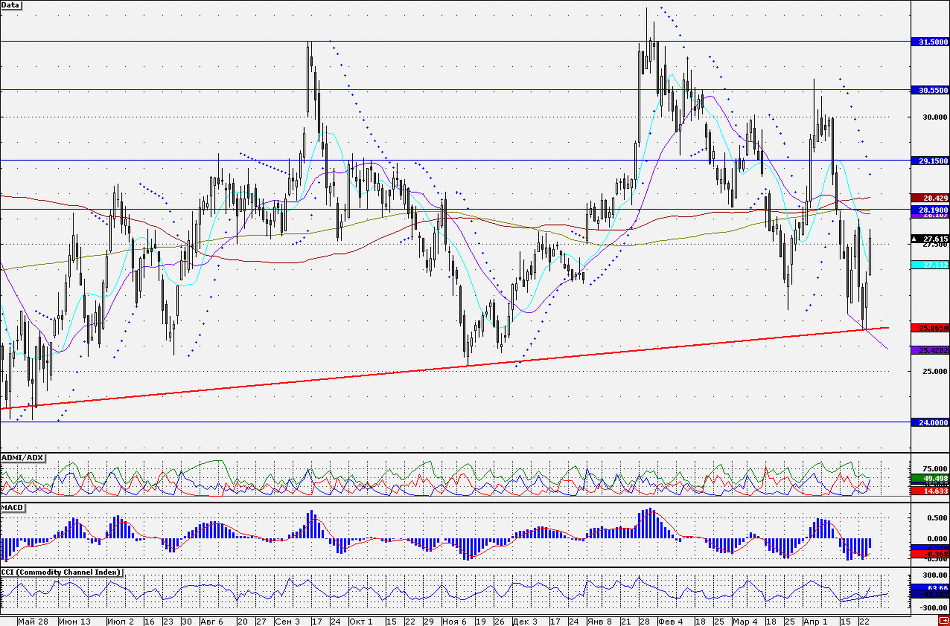The height and width of the screenshot is (626, 950).
Task: Click the 'Апр 1' date on time axis
Action: click(x=816, y=620)
